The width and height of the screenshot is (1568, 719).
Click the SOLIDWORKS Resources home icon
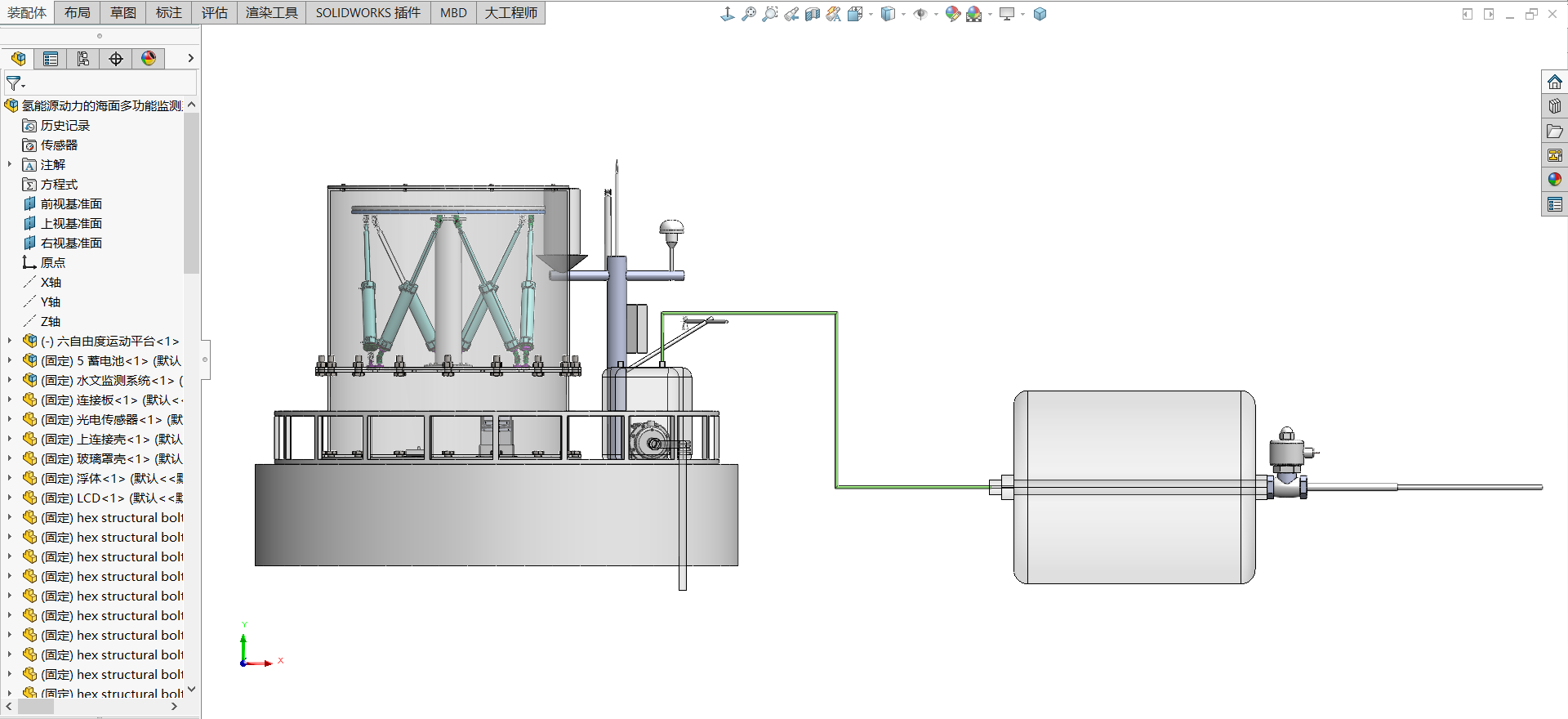pyautogui.click(x=1554, y=82)
